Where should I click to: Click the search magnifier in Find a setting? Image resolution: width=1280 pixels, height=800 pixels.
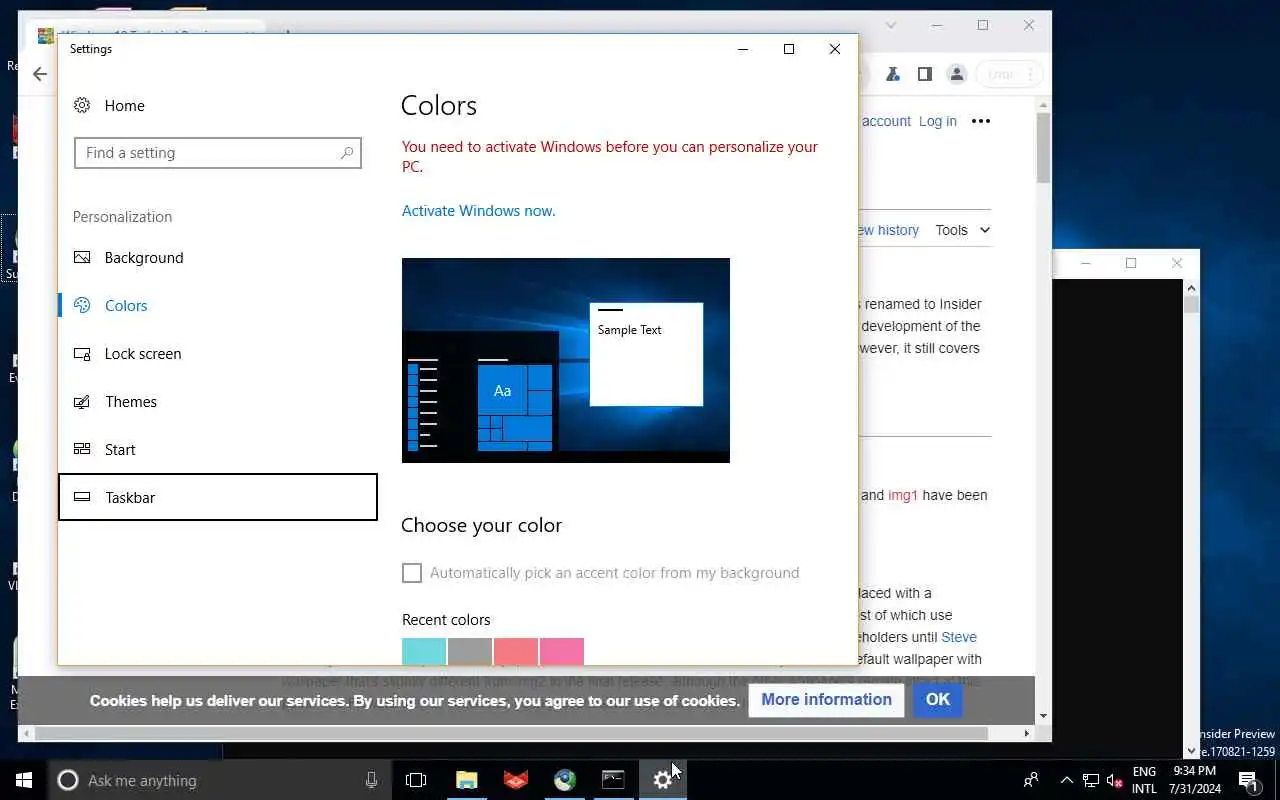347,153
